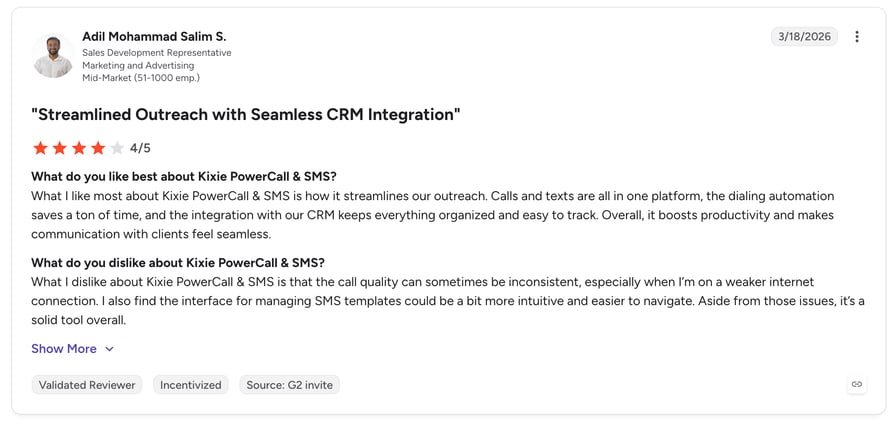The height and width of the screenshot is (426, 894).
Task: Click the second orange rating star
Action: [x=60, y=148]
